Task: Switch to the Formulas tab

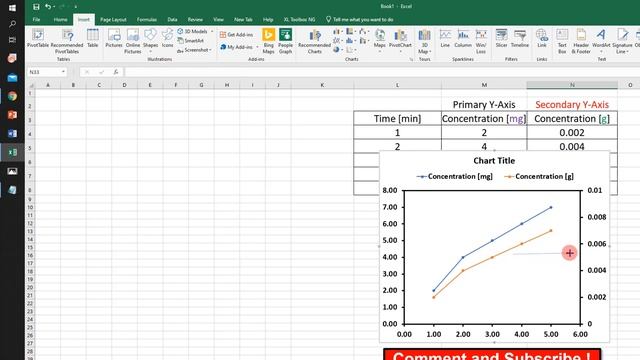Action: pos(147,20)
